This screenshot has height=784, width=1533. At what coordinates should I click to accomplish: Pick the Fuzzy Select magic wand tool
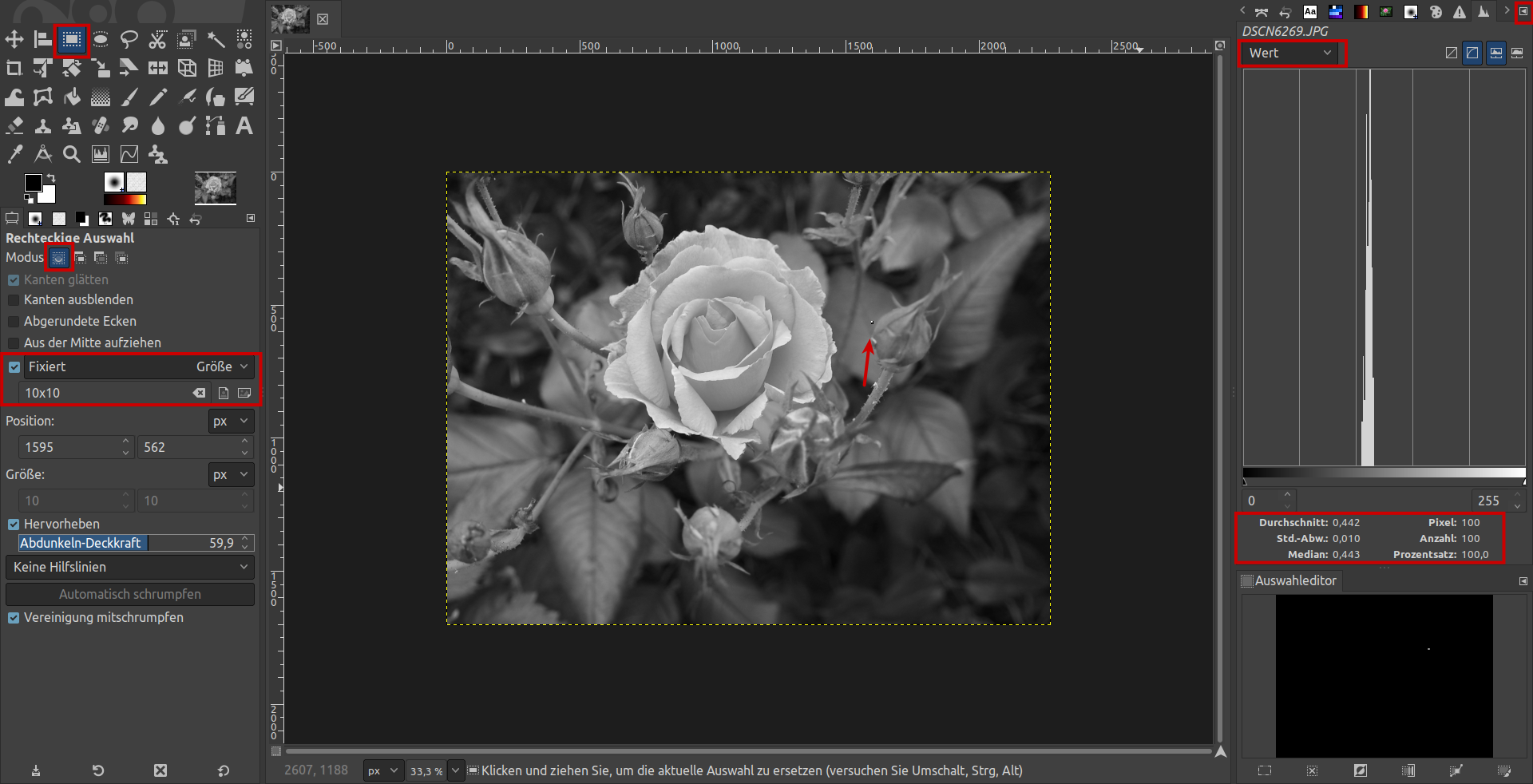point(216,39)
